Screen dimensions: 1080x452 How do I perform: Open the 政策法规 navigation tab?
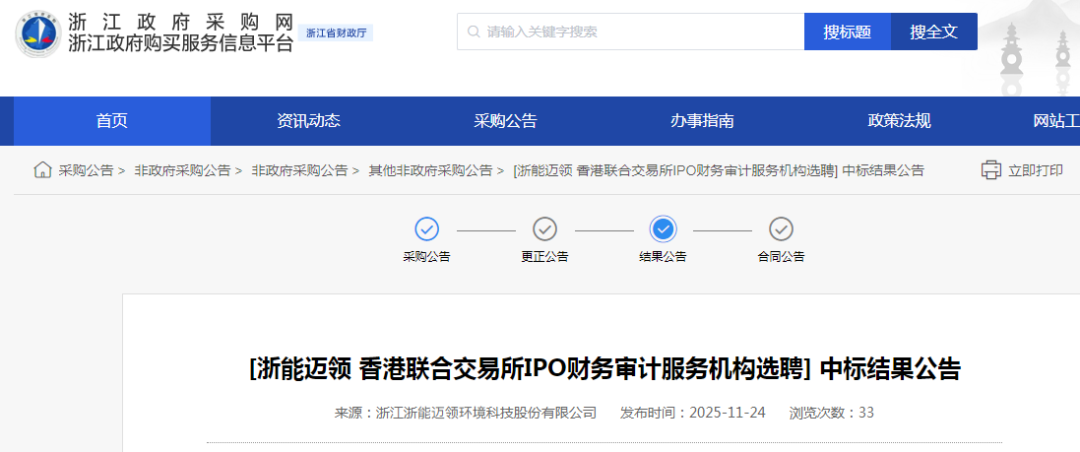pyautogui.click(x=900, y=121)
